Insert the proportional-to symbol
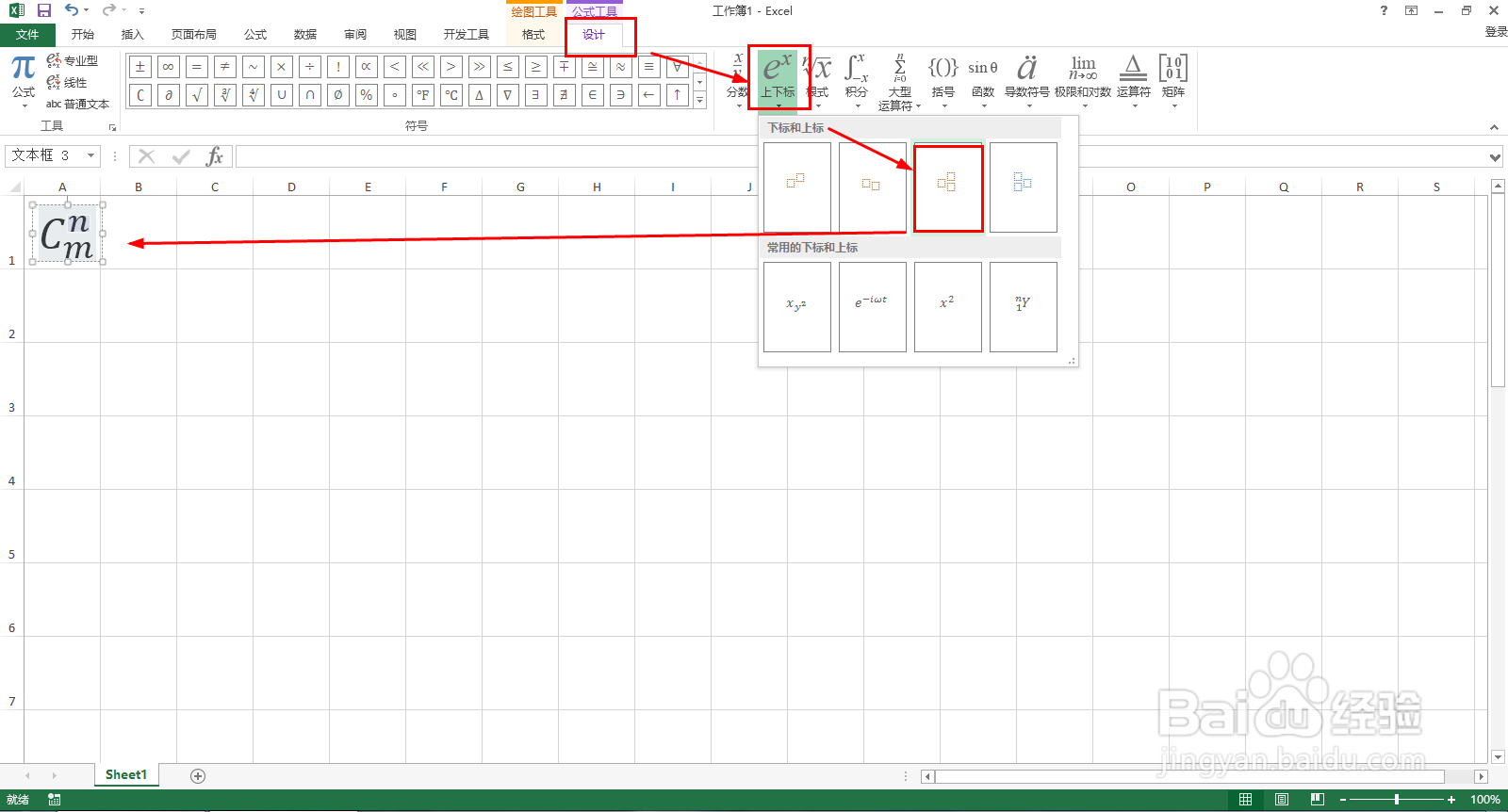This screenshot has height=812, width=1508. [367, 67]
